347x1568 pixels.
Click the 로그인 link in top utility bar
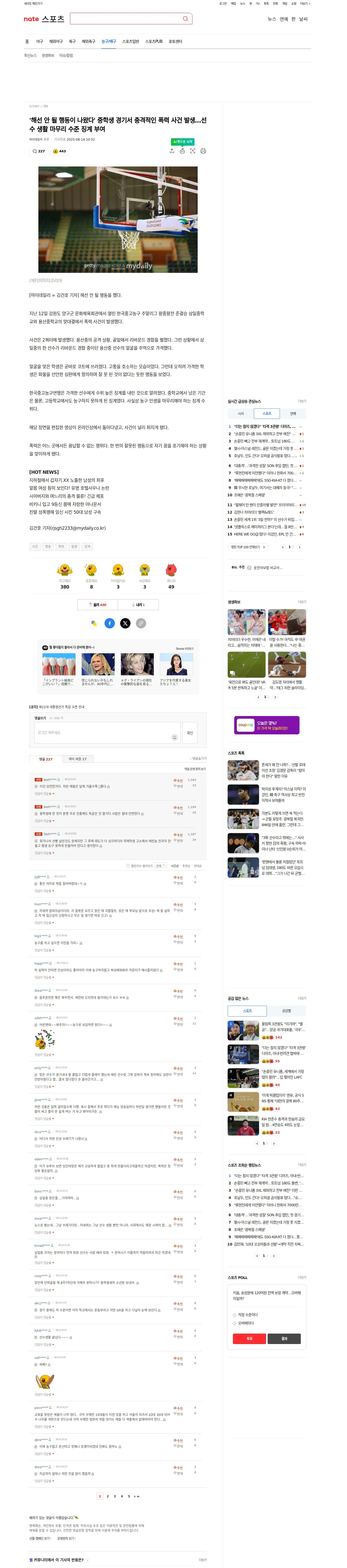click(x=223, y=4)
